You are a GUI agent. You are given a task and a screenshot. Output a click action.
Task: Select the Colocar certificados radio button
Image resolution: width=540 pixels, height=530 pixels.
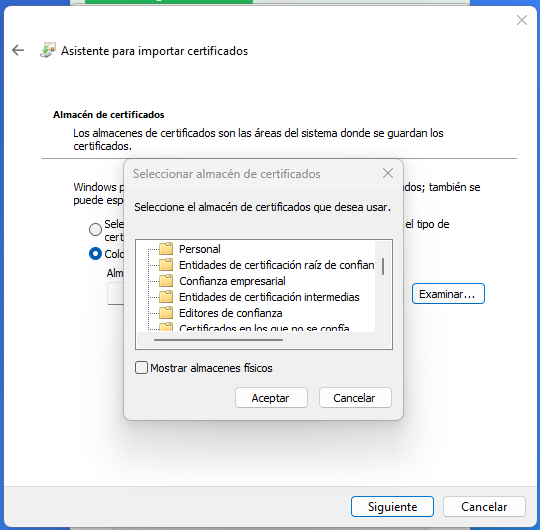(95, 253)
